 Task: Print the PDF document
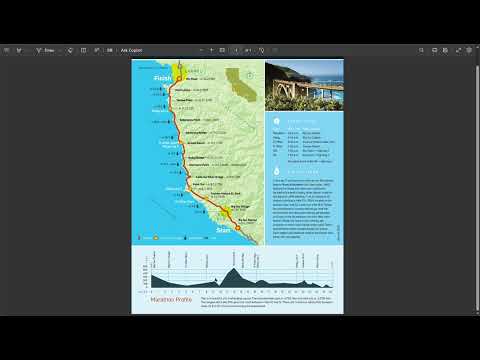pyautogui.click(x=434, y=50)
